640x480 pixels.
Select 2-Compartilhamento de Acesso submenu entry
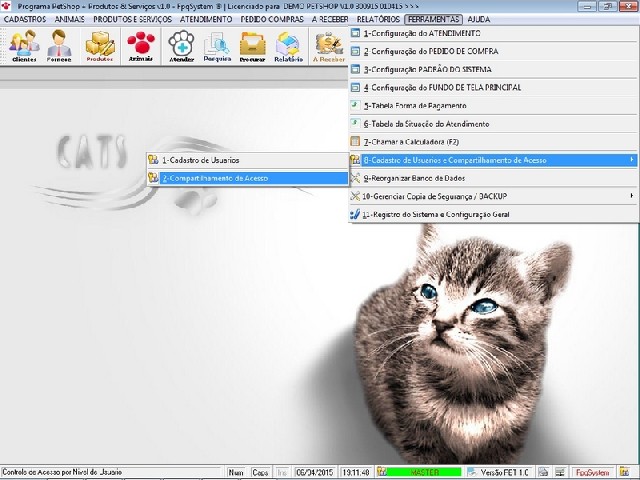click(247, 178)
